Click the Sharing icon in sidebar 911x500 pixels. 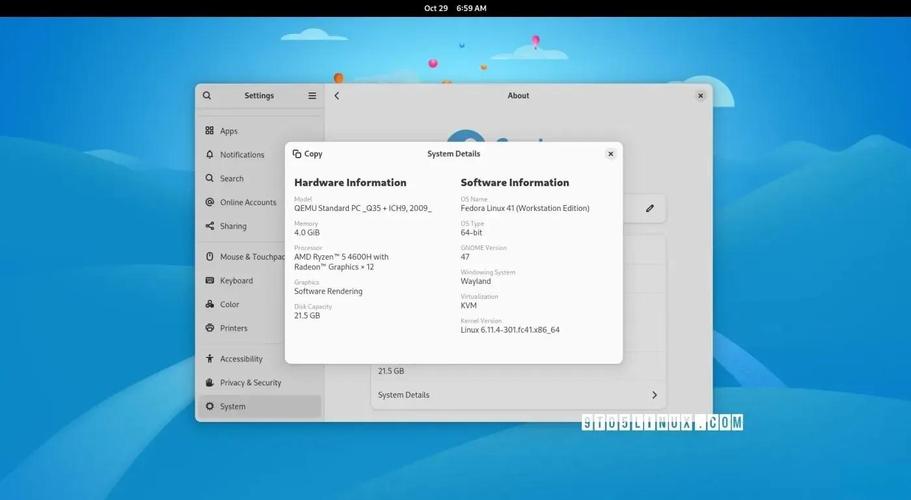pos(209,226)
